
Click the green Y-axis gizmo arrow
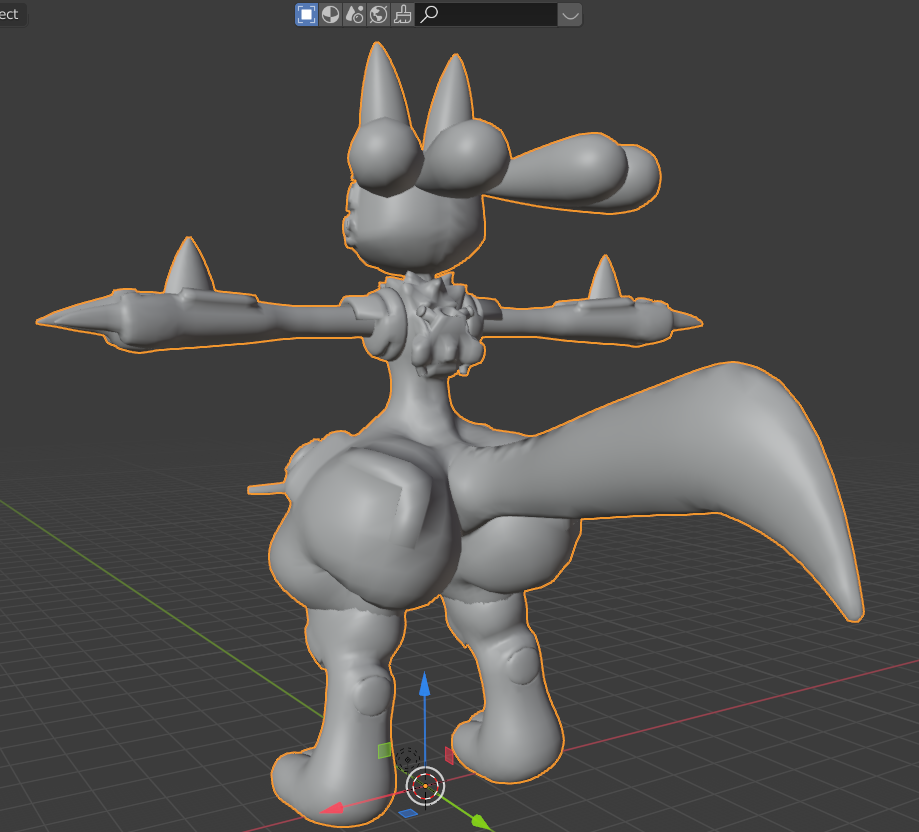click(x=481, y=821)
